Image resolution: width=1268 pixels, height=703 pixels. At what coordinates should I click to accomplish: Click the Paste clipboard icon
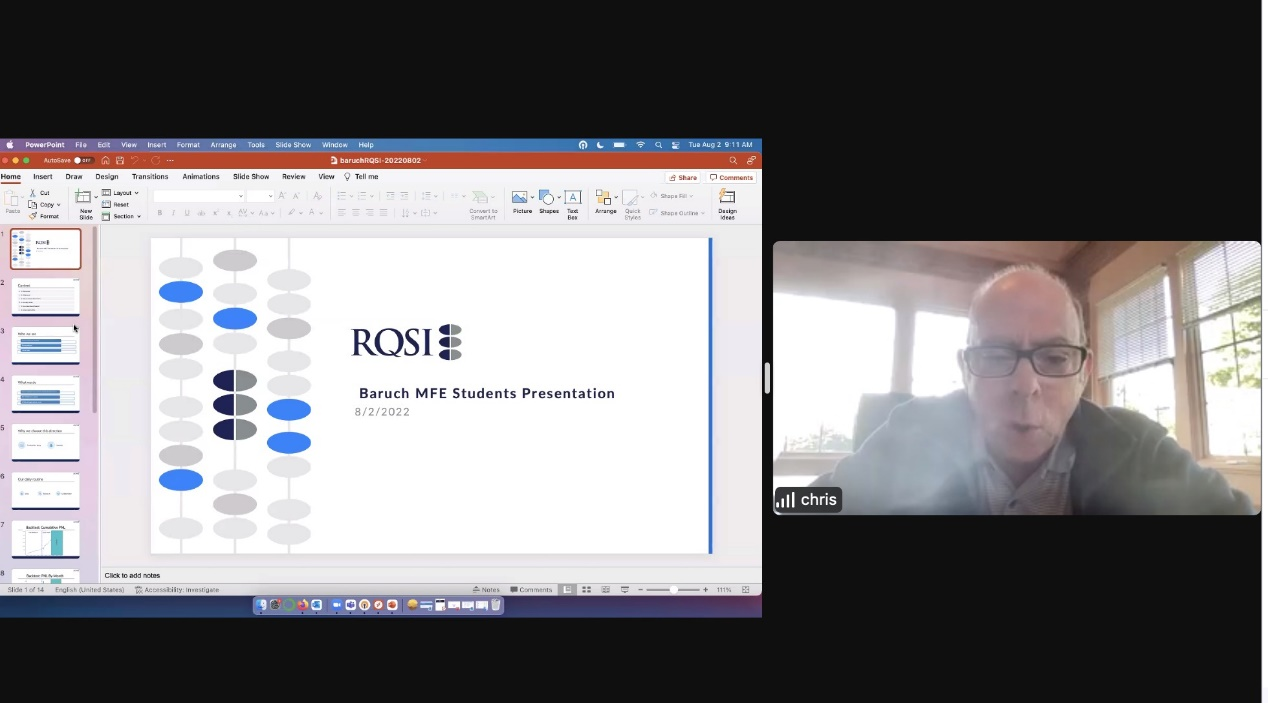12,199
